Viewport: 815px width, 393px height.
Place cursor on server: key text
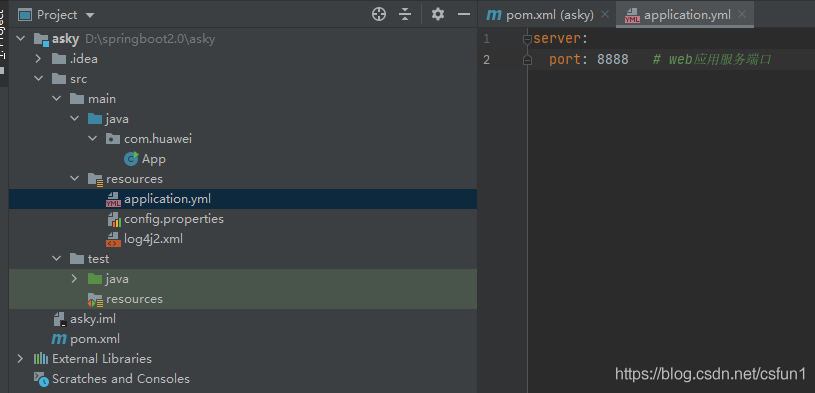[x=560, y=39]
